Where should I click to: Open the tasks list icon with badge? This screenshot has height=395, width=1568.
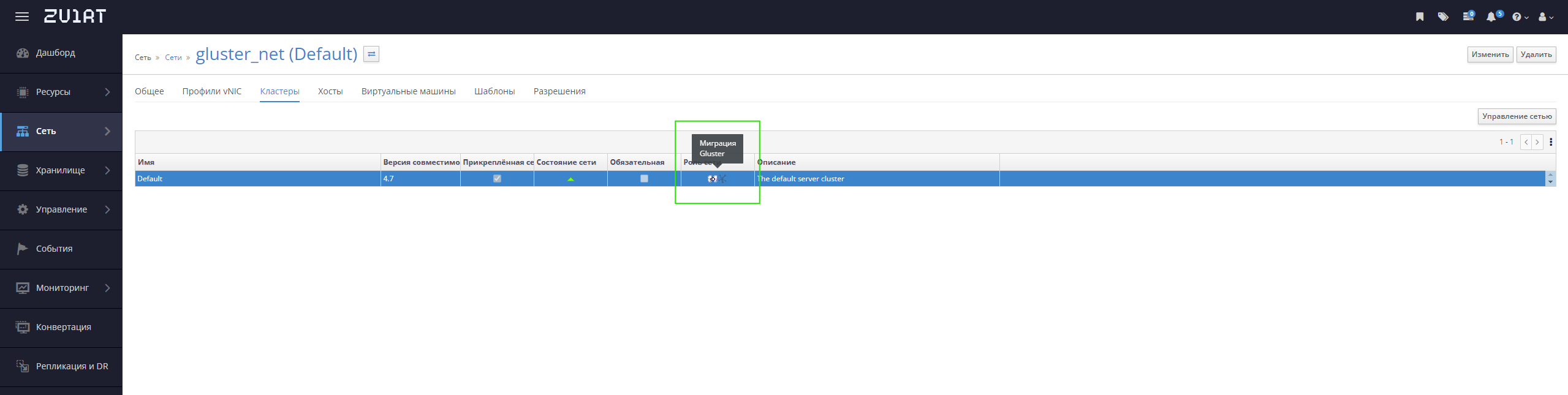(1468, 17)
